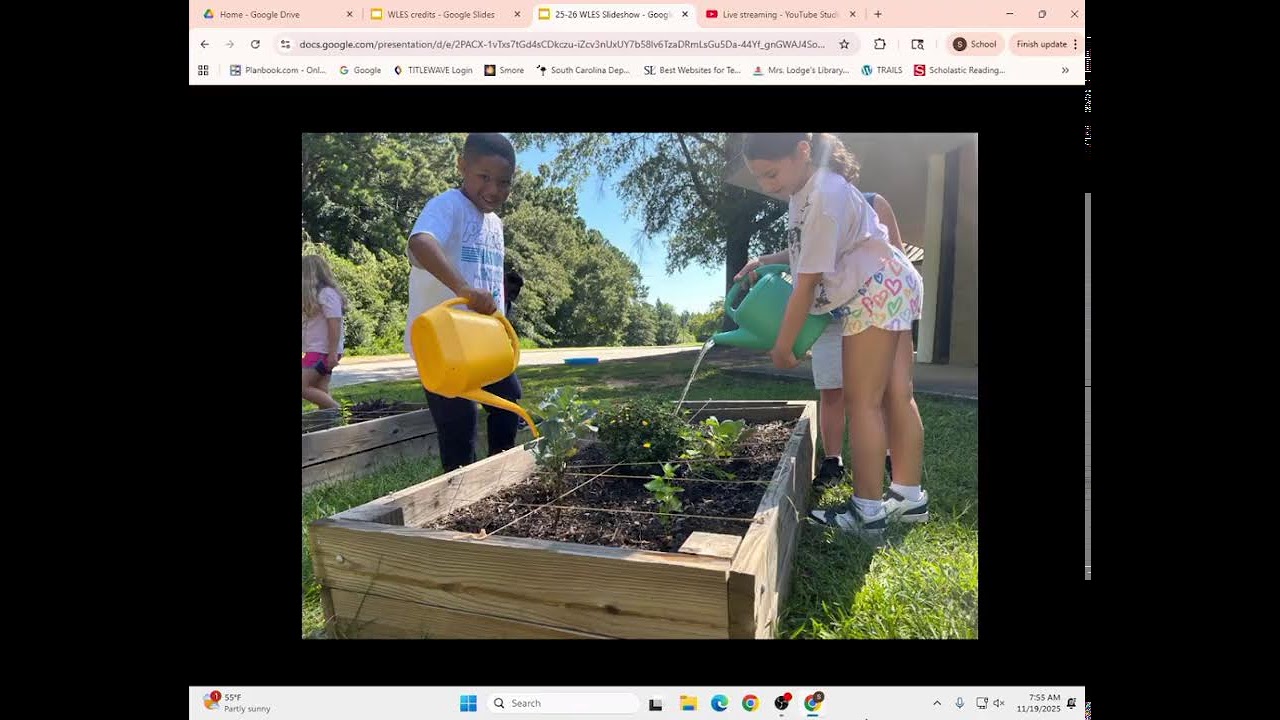Click the garden watering slide photo
This screenshot has width=1280, height=720.
(x=640, y=386)
